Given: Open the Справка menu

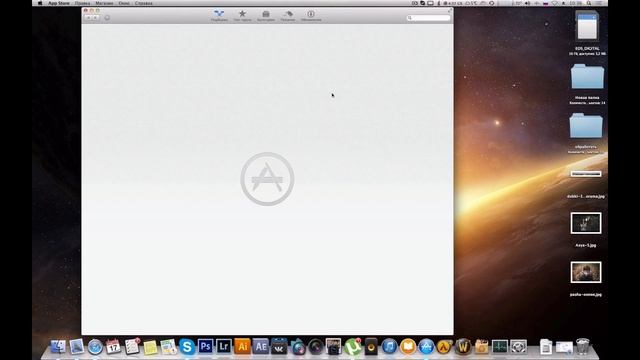Looking at the screenshot, I should tap(144, 3).
